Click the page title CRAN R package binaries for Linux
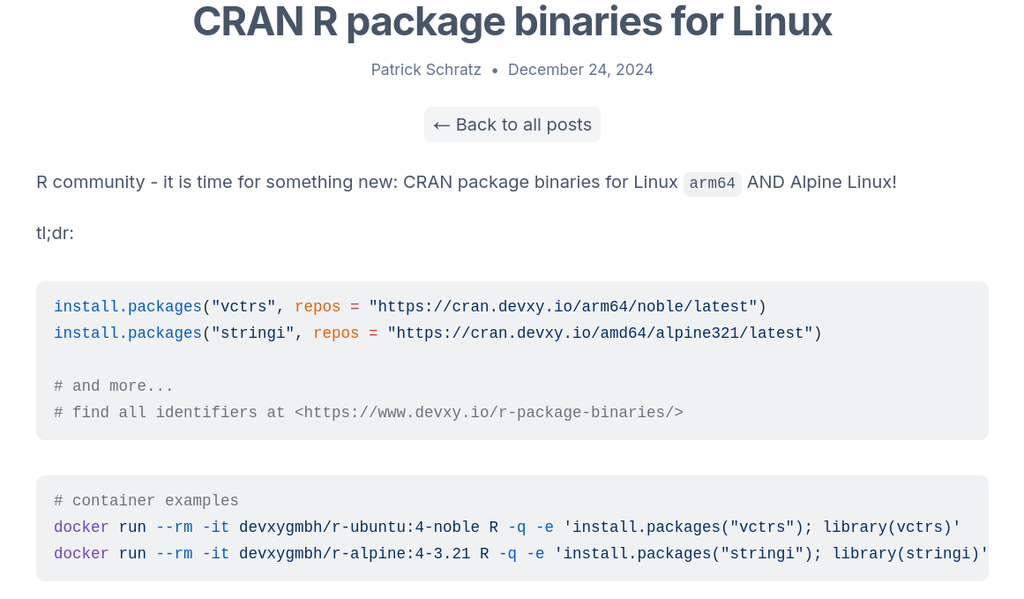The height and width of the screenshot is (599, 1024). (512, 22)
